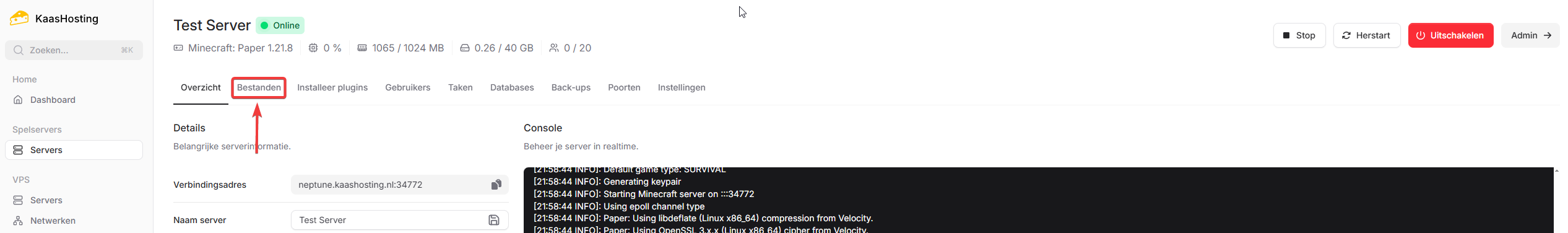Open the Back-ups tab
This screenshot has height=233, width=1568.
(571, 87)
